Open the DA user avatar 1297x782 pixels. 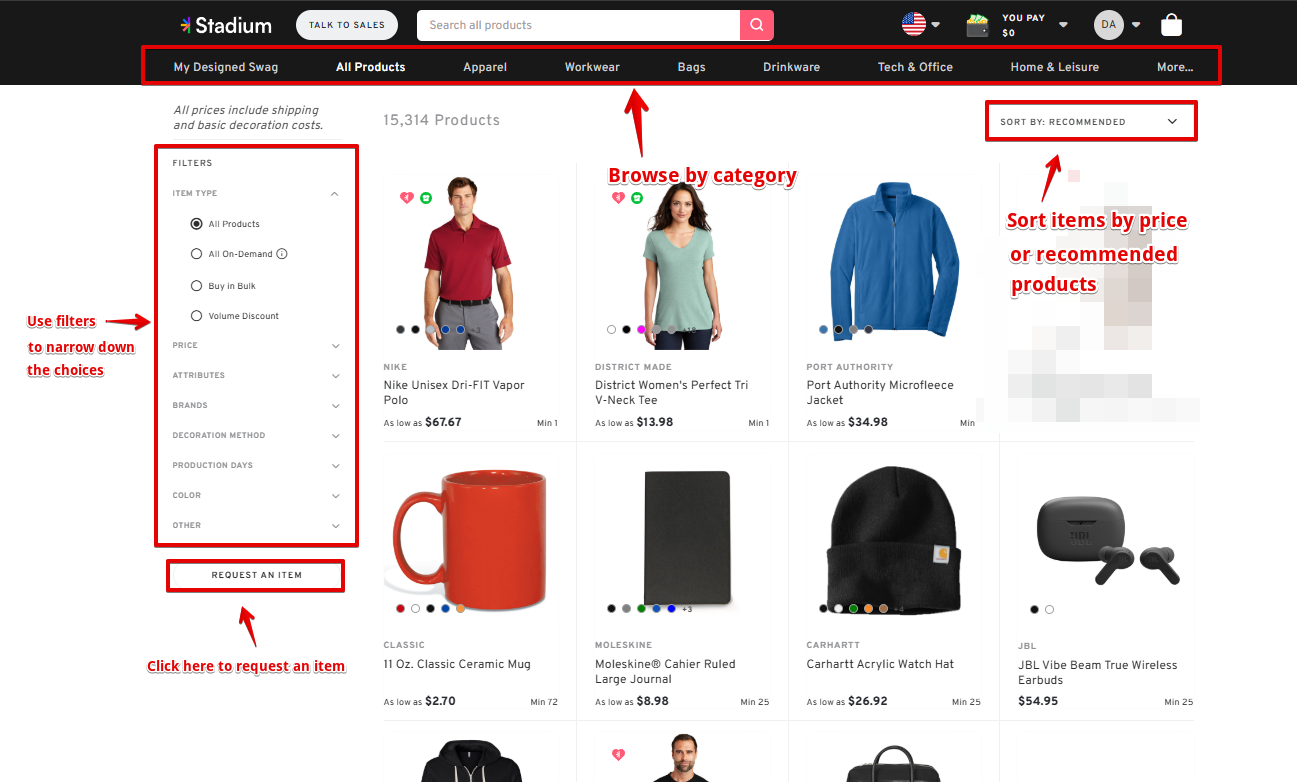pos(1109,25)
